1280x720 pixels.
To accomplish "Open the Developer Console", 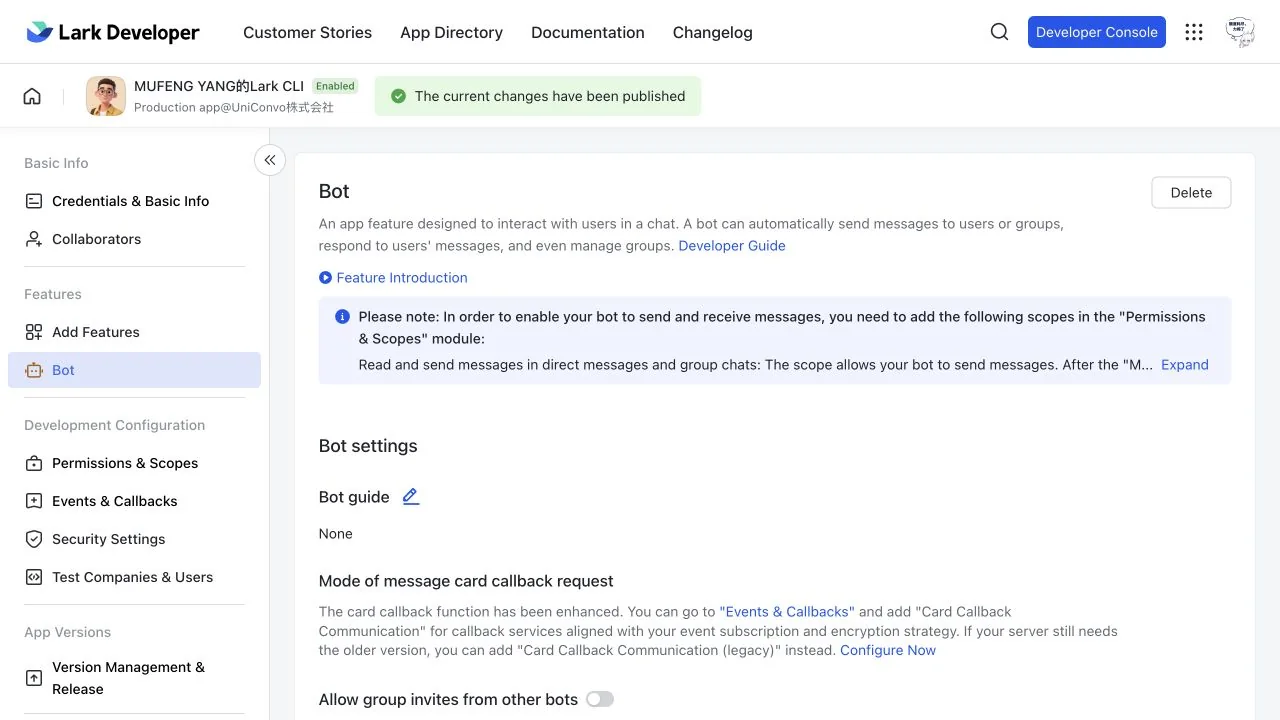I will coord(1097,32).
